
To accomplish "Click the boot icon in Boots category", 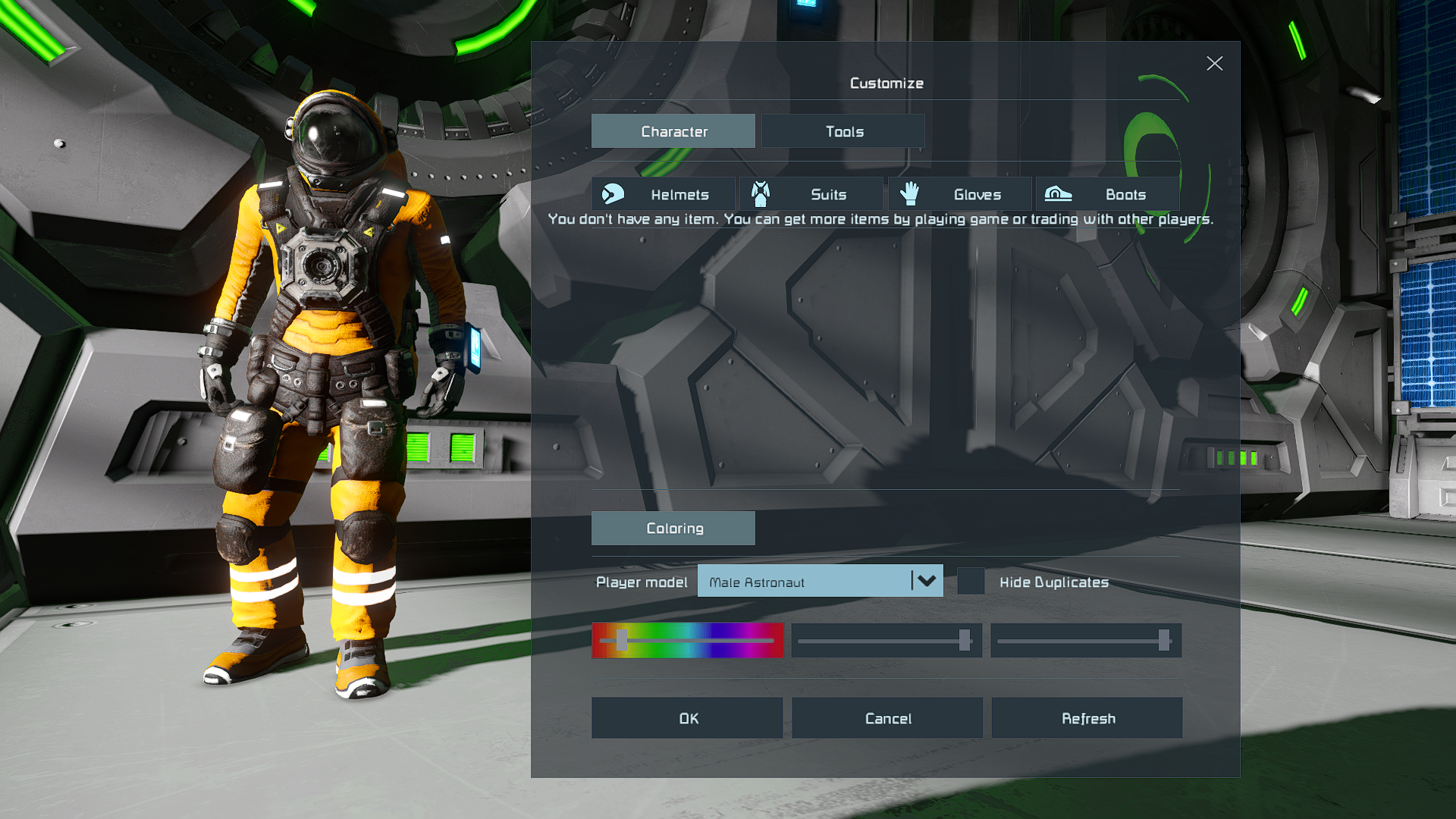I will click(x=1058, y=194).
